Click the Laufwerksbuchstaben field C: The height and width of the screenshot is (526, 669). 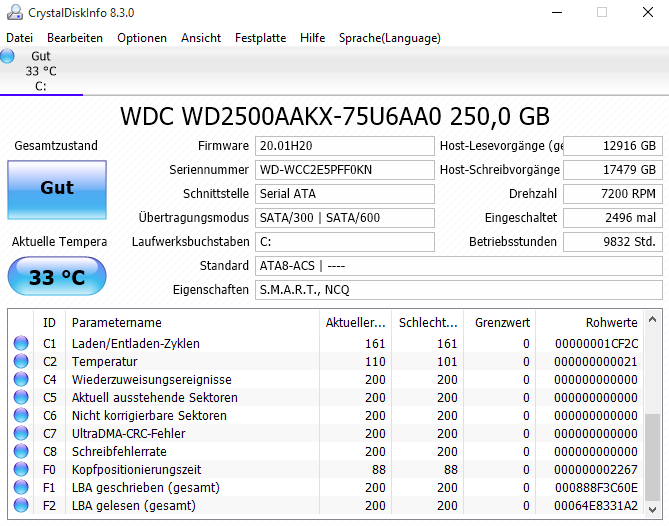(x=345, y=242)
